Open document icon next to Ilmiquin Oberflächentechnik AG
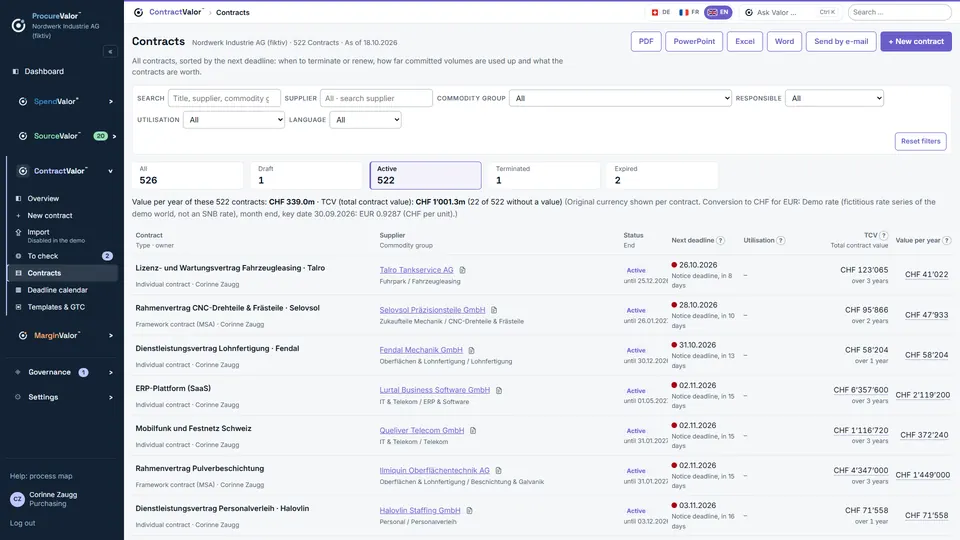The image size is (960, 540). click(x=498, y=470)
